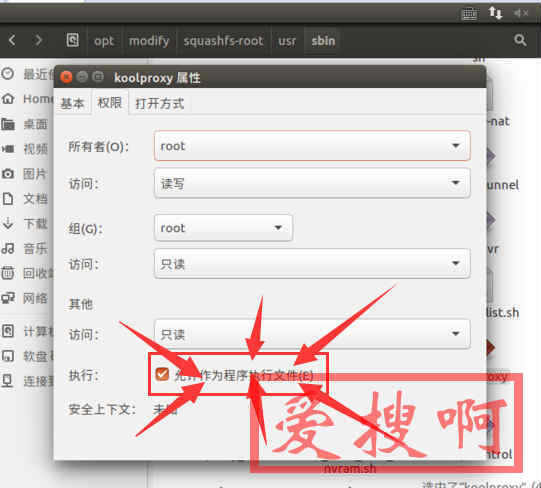Go to opt in path bar
The image size is (541, 488).
tap(104, 41)
